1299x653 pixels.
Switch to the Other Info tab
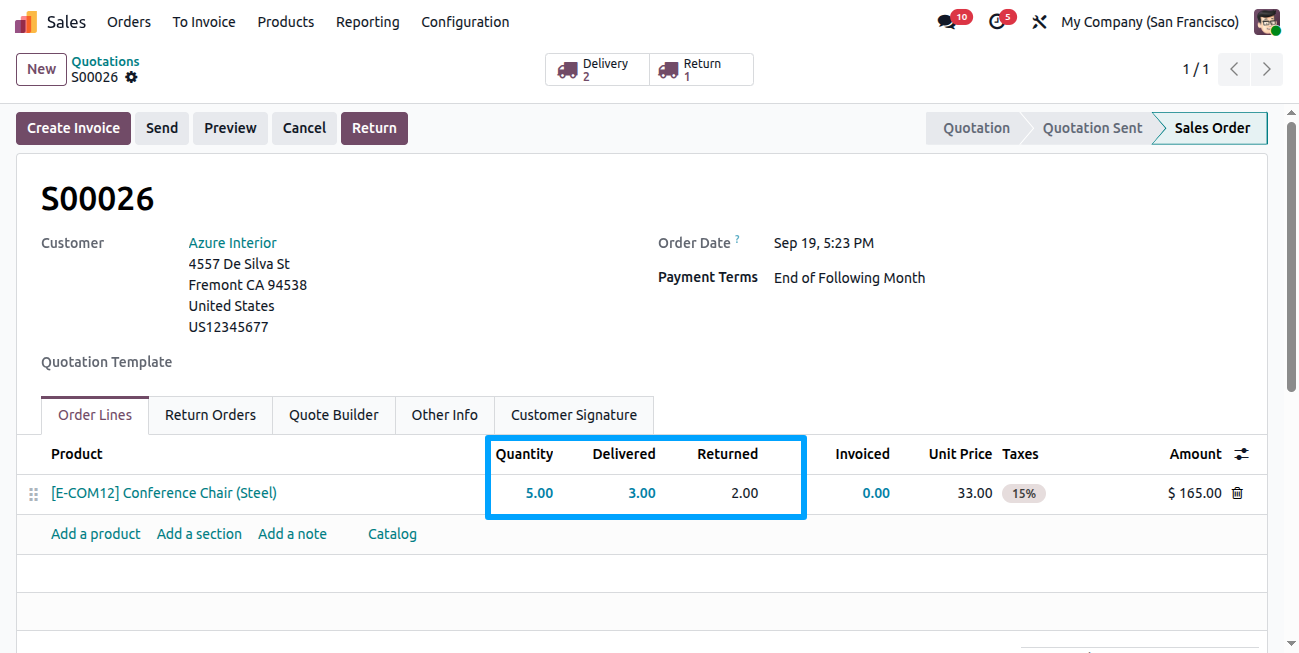pos(445,415)
